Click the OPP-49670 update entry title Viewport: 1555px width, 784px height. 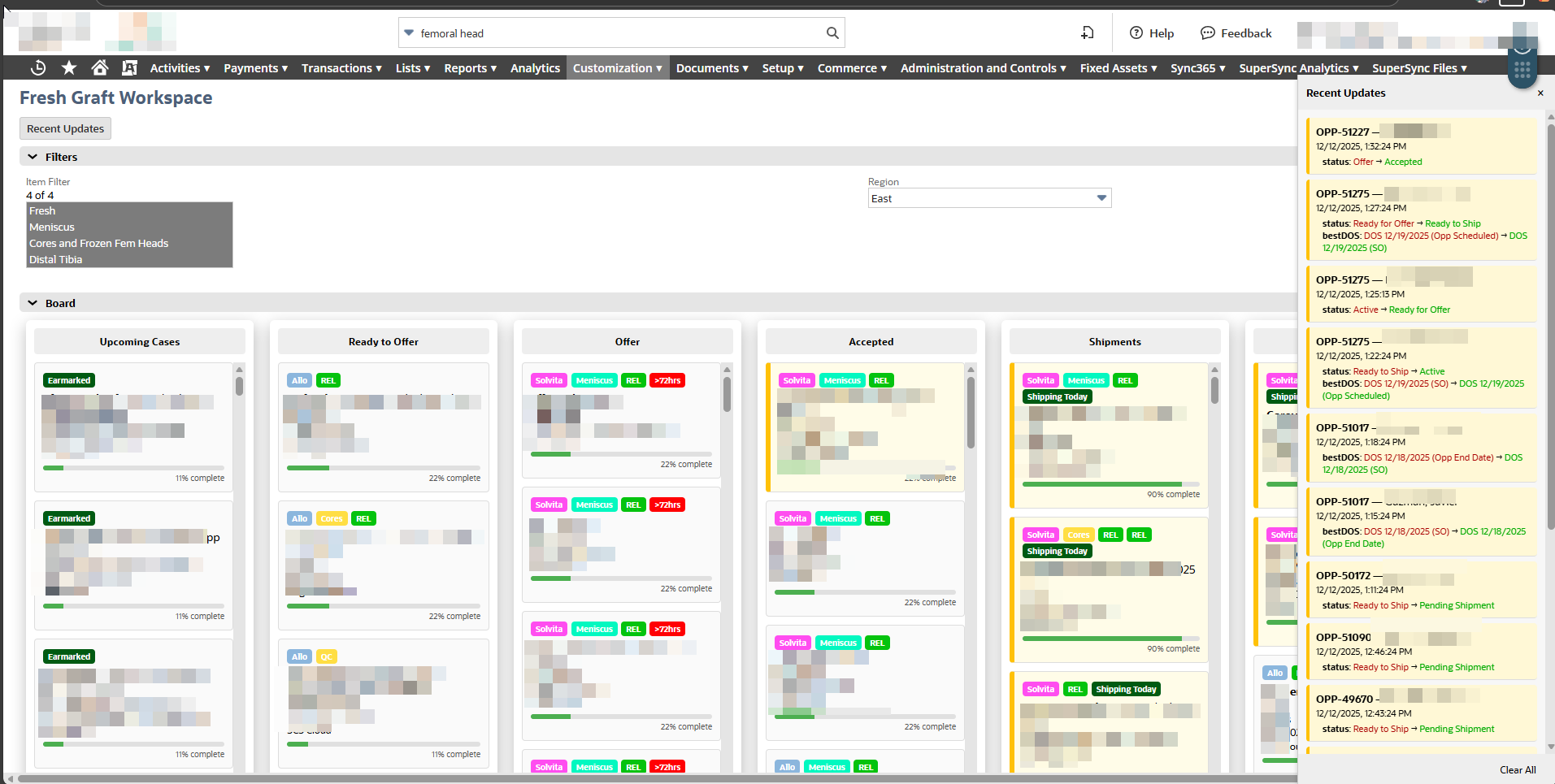[1344, 699]
